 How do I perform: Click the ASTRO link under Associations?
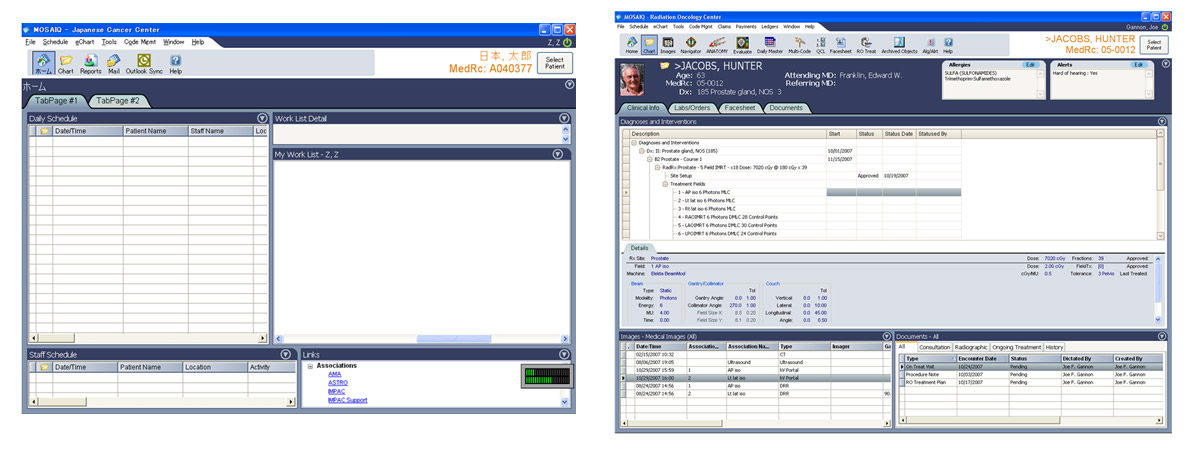[x=337, y=383]
